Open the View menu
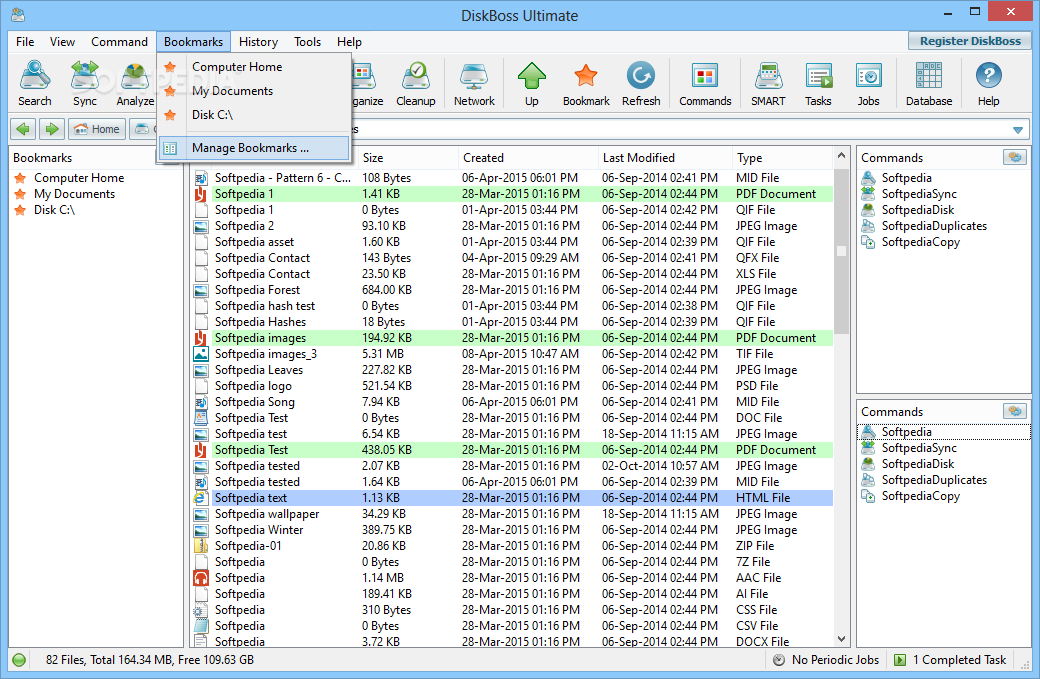The height and width of the screenshot is (679, 1040). pyautogui.click(x=62, y=42)
